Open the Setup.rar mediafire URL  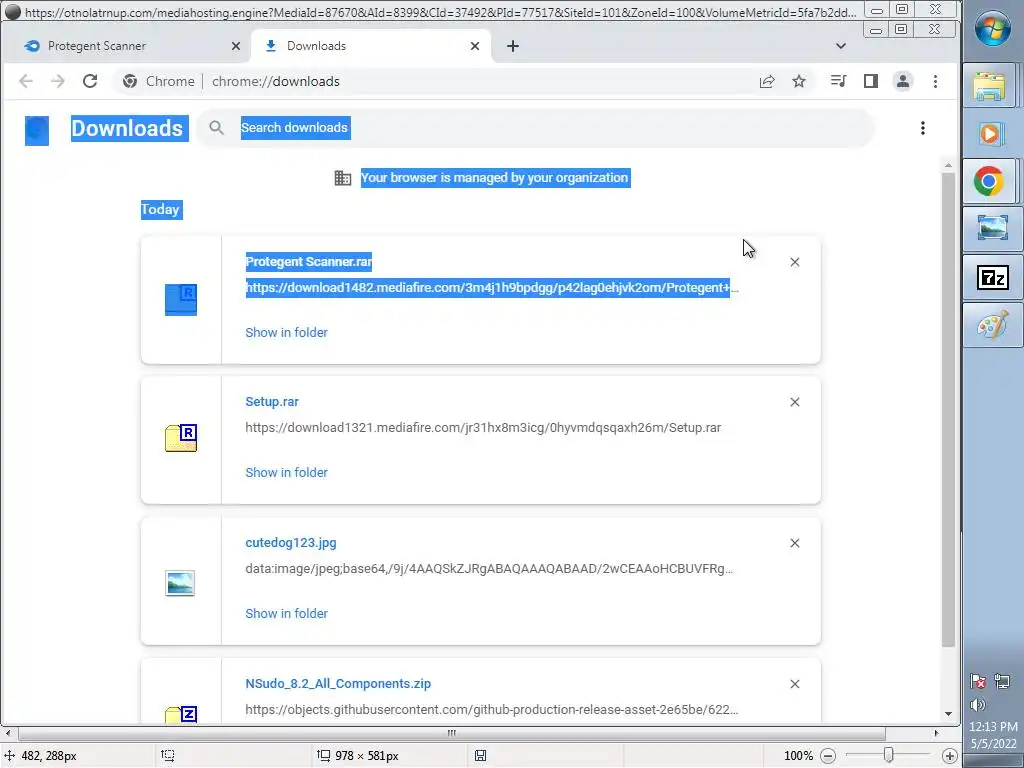click(483, 428)
